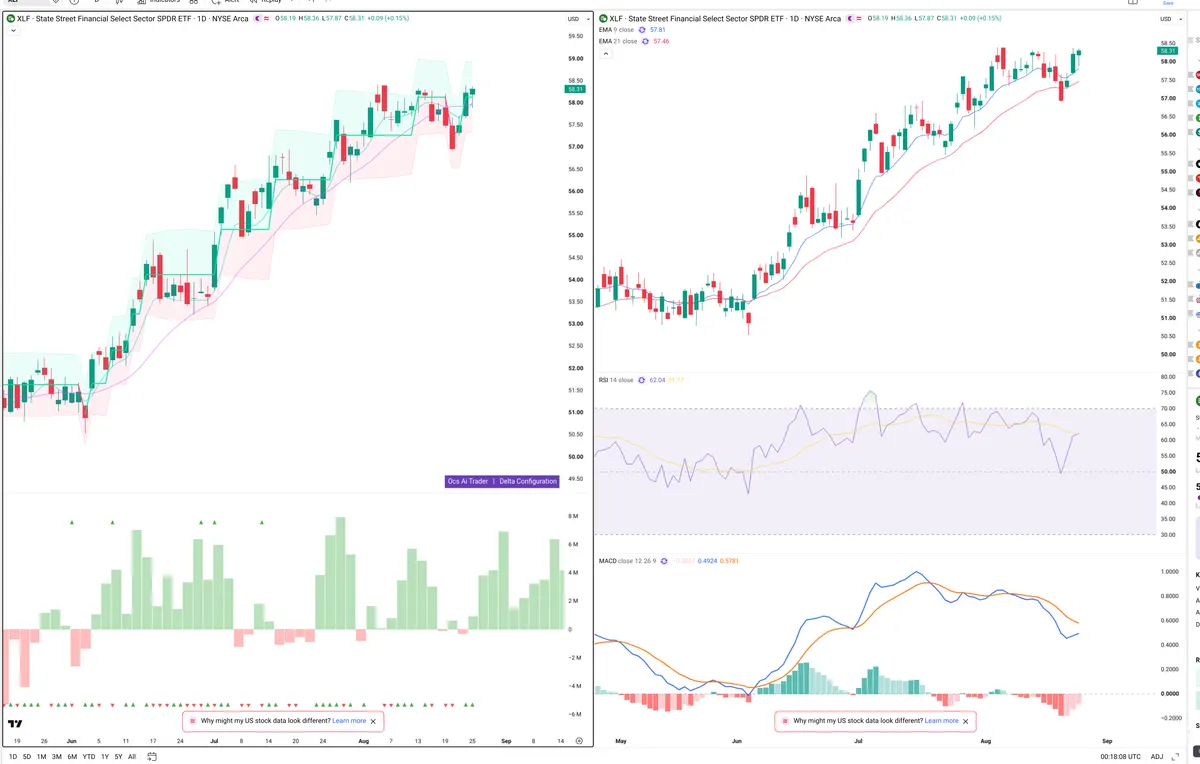The height and width of the screenshot is (764, 1200).
Task: Click the 58.31 price label on left chart axis
Action: click(575, 89)
